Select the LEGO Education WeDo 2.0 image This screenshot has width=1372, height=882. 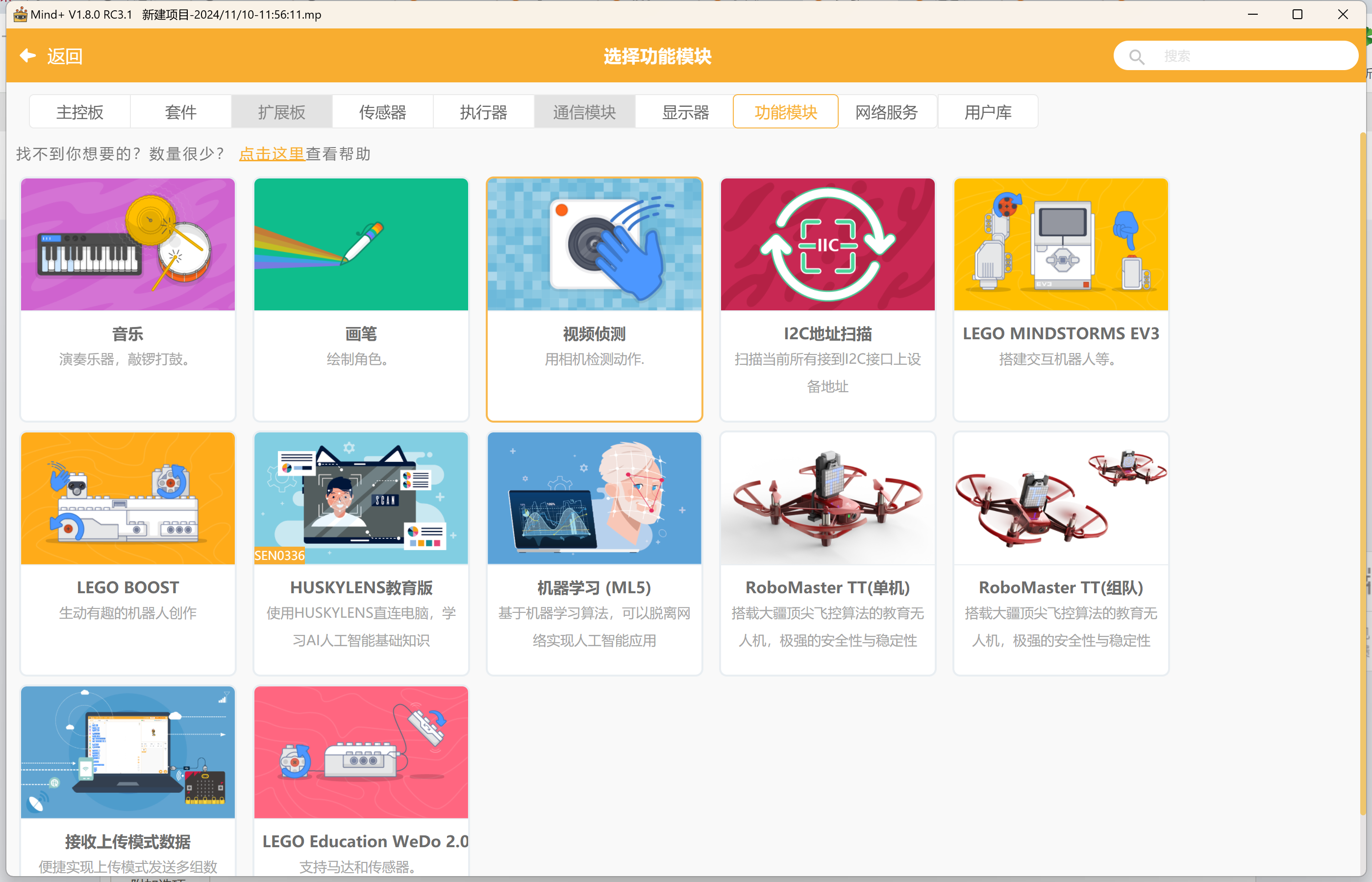[x=361, y=753]
